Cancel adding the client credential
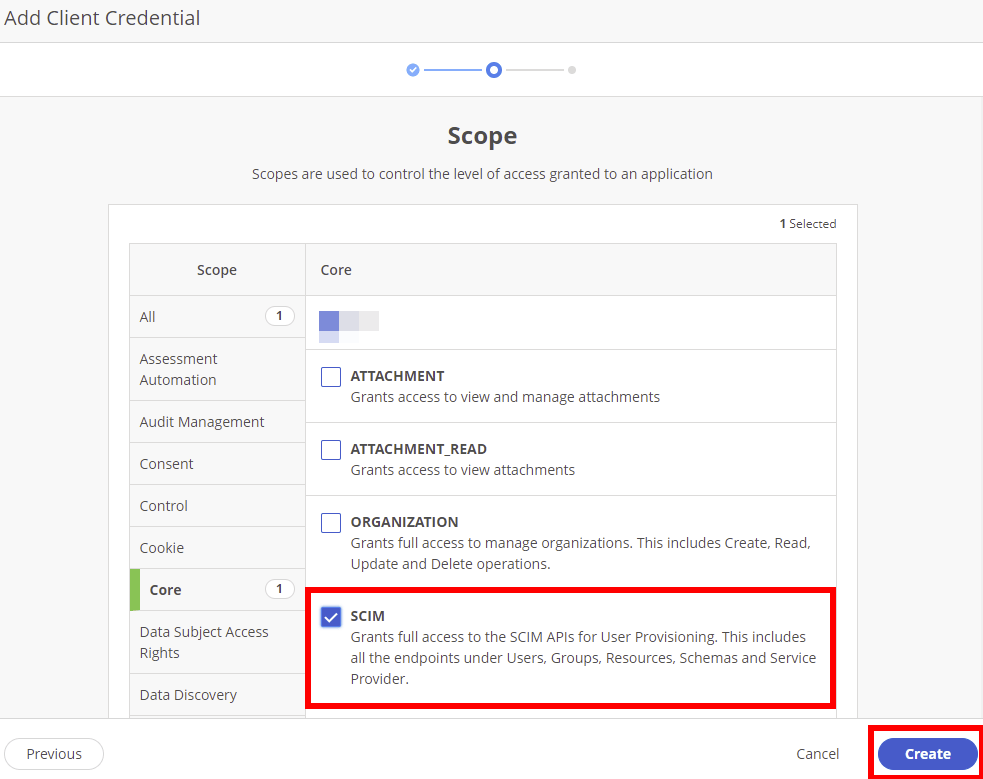The image size is (983, 779). [817, 754]
